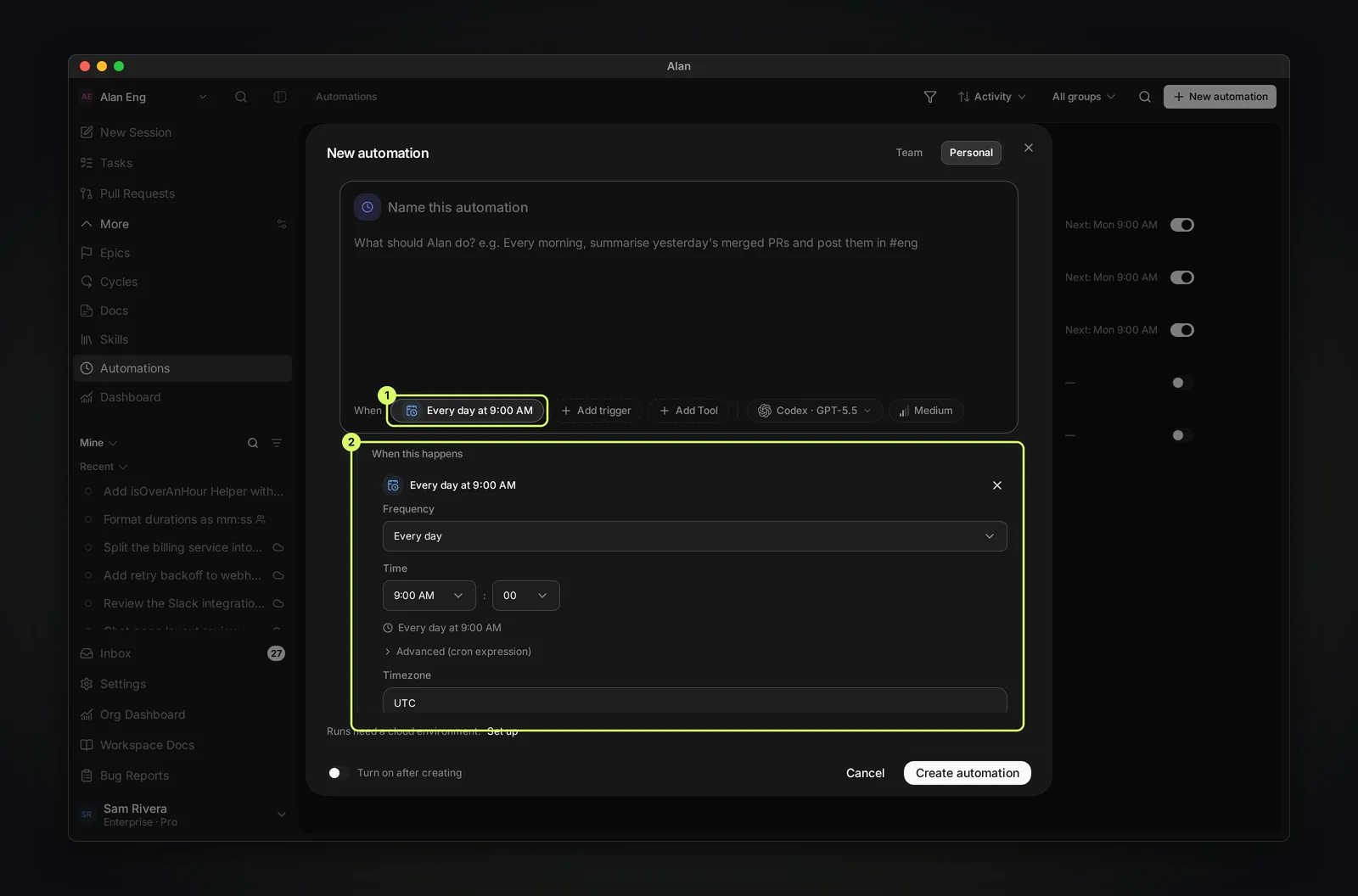Open the All groups dropdown
This screenshot has width=1358, height=896.
(1084, 97)
